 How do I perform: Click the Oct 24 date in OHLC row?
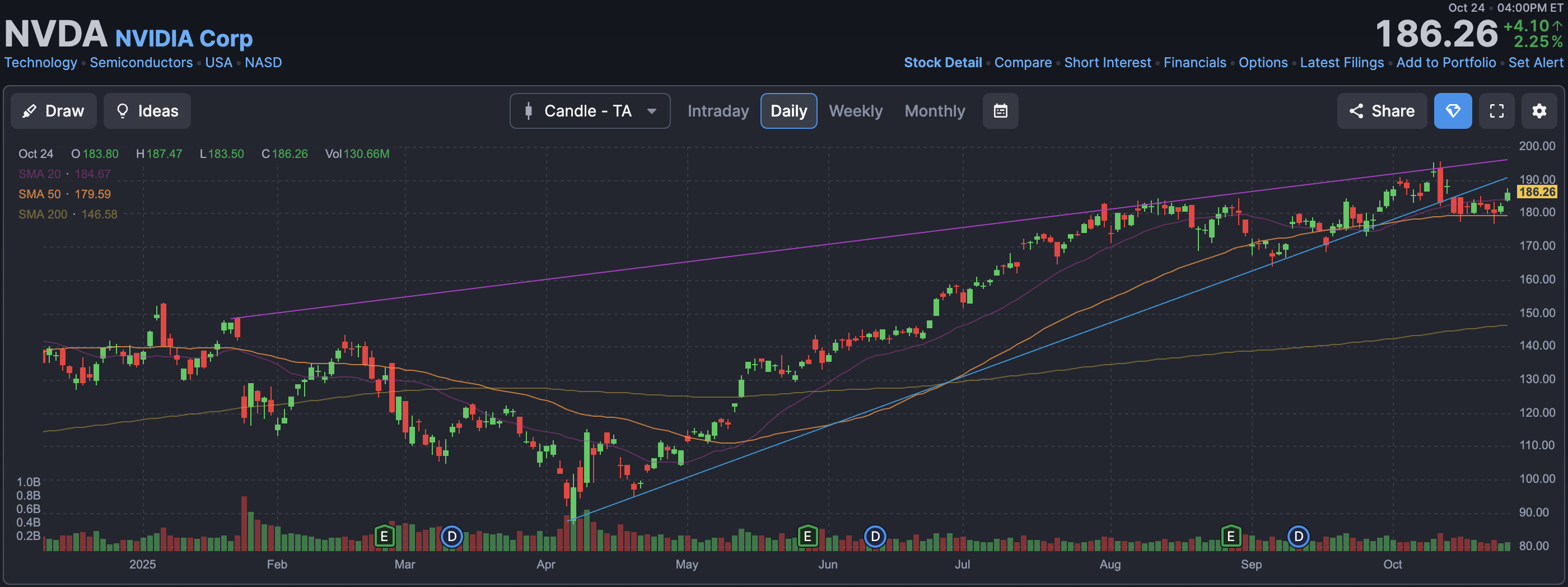click(36, 154)
